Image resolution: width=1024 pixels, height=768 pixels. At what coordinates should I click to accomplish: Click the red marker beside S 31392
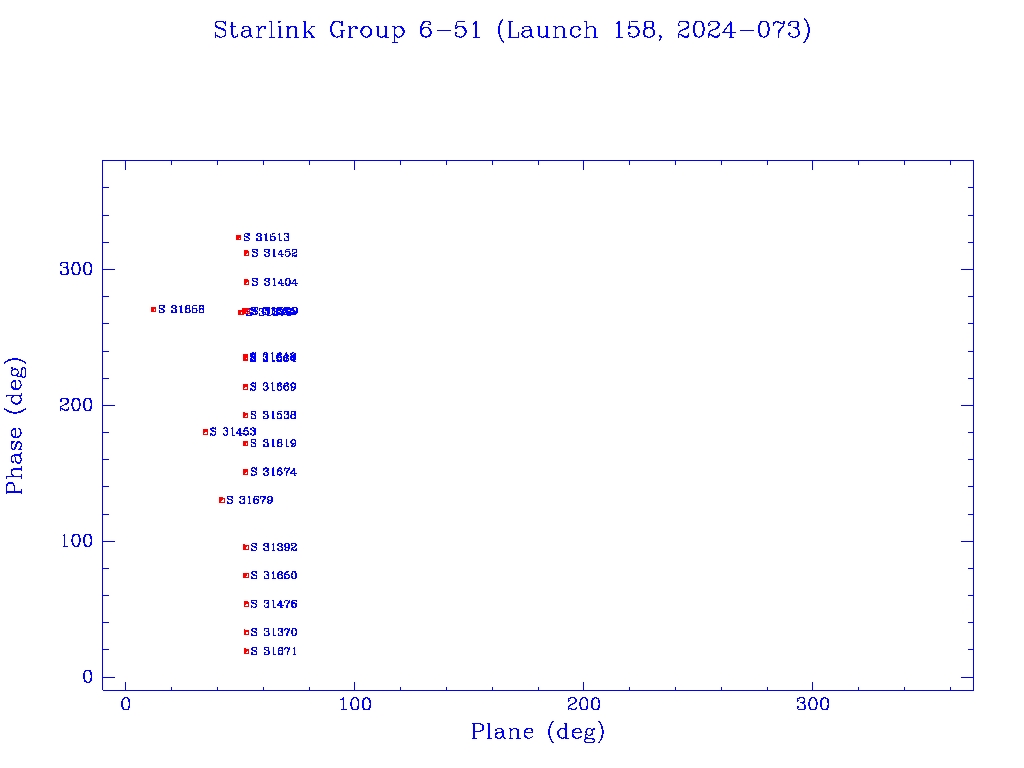point(246,547)
